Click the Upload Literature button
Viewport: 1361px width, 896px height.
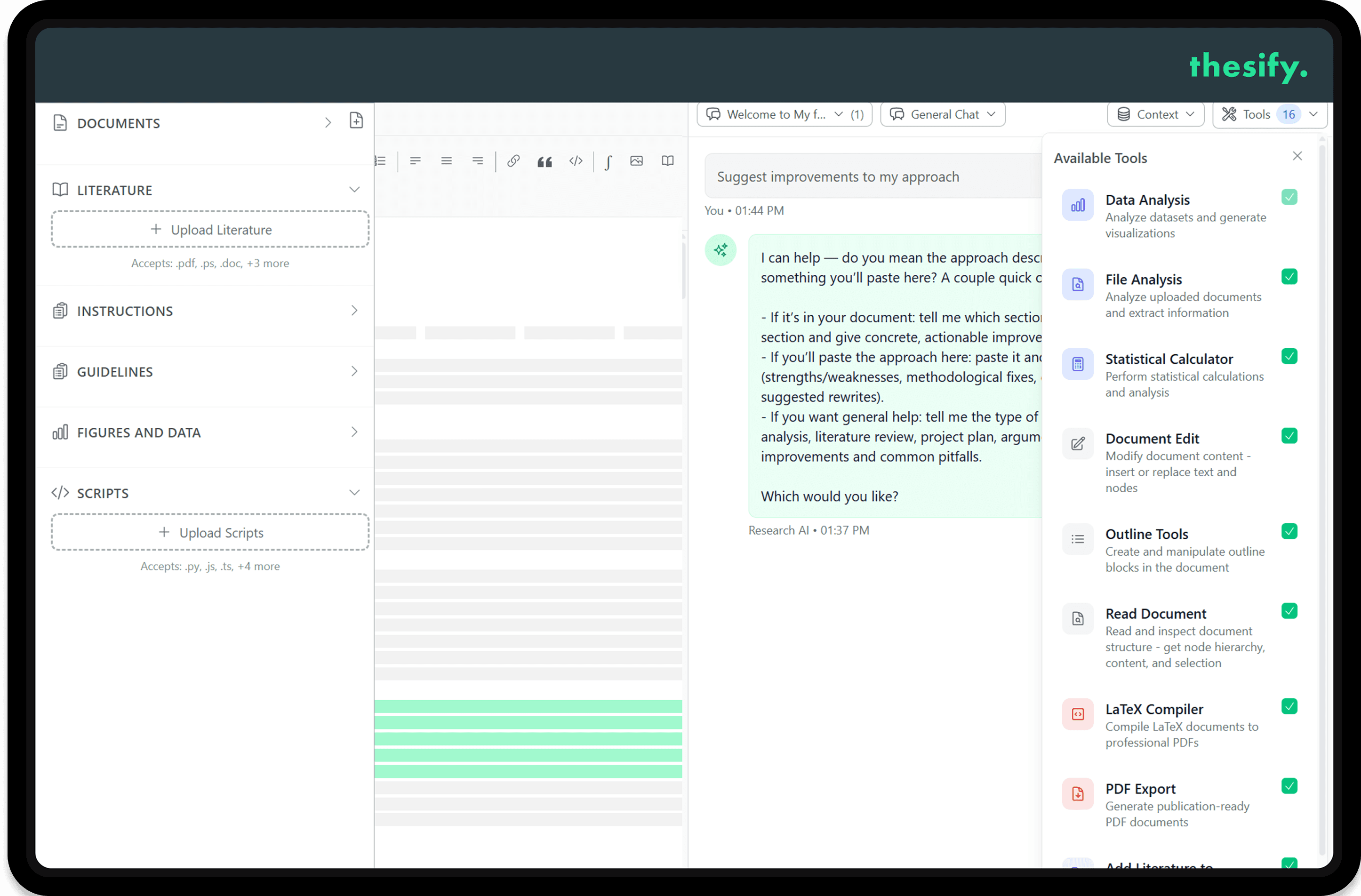pyautogui.click(x=210, y=229)
